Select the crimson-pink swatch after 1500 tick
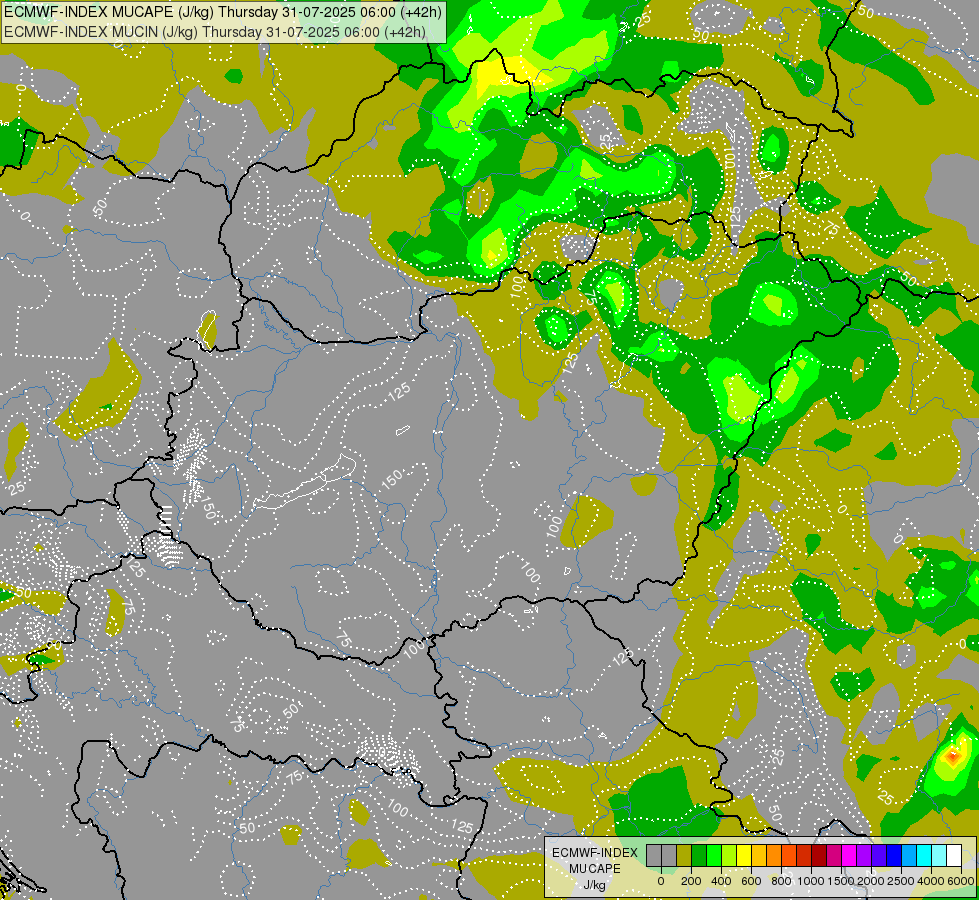This screenshot has width=979, height=900. tap(834, 855)
